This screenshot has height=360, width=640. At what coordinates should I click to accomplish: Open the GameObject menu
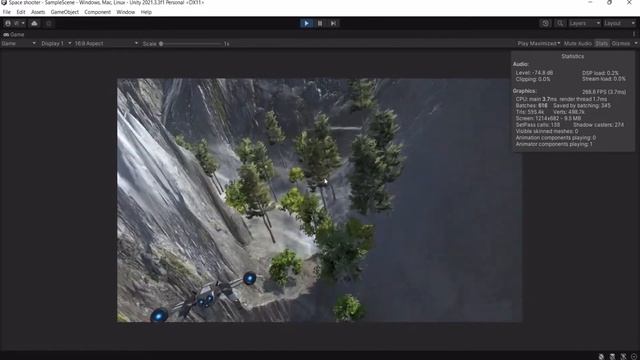(64, 12)
